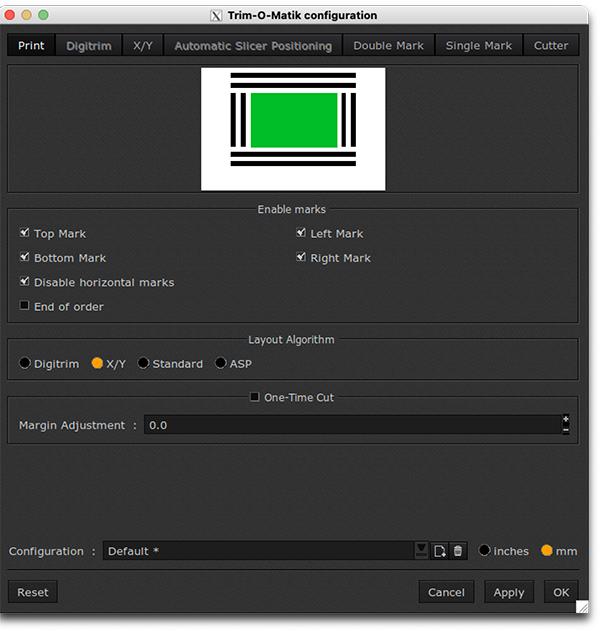Select the X/Y layout algorithm radio button
Viewport: 600px width, 631px height.
(97, 363)
